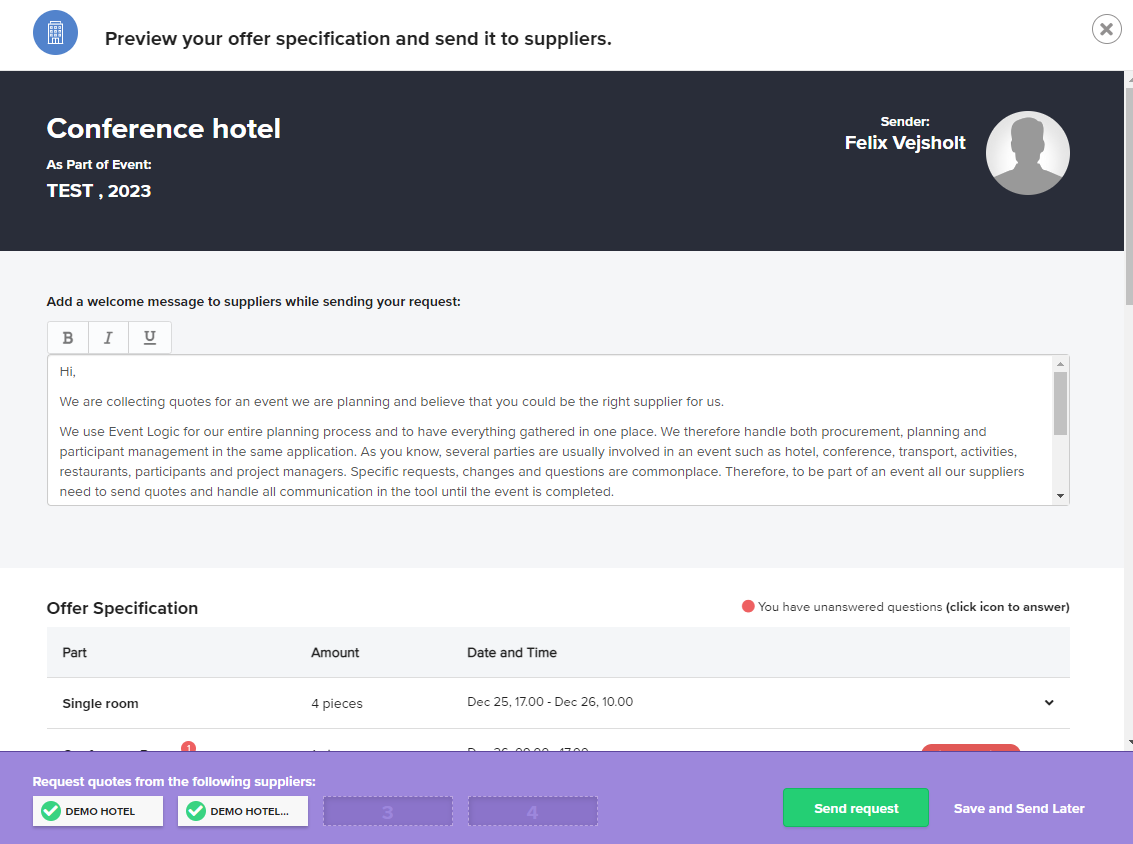Image resolution: width=1133 pixels, height=844 pixels.
Task: Click the Date and Time column header
Action: click(x=512, y=653)
